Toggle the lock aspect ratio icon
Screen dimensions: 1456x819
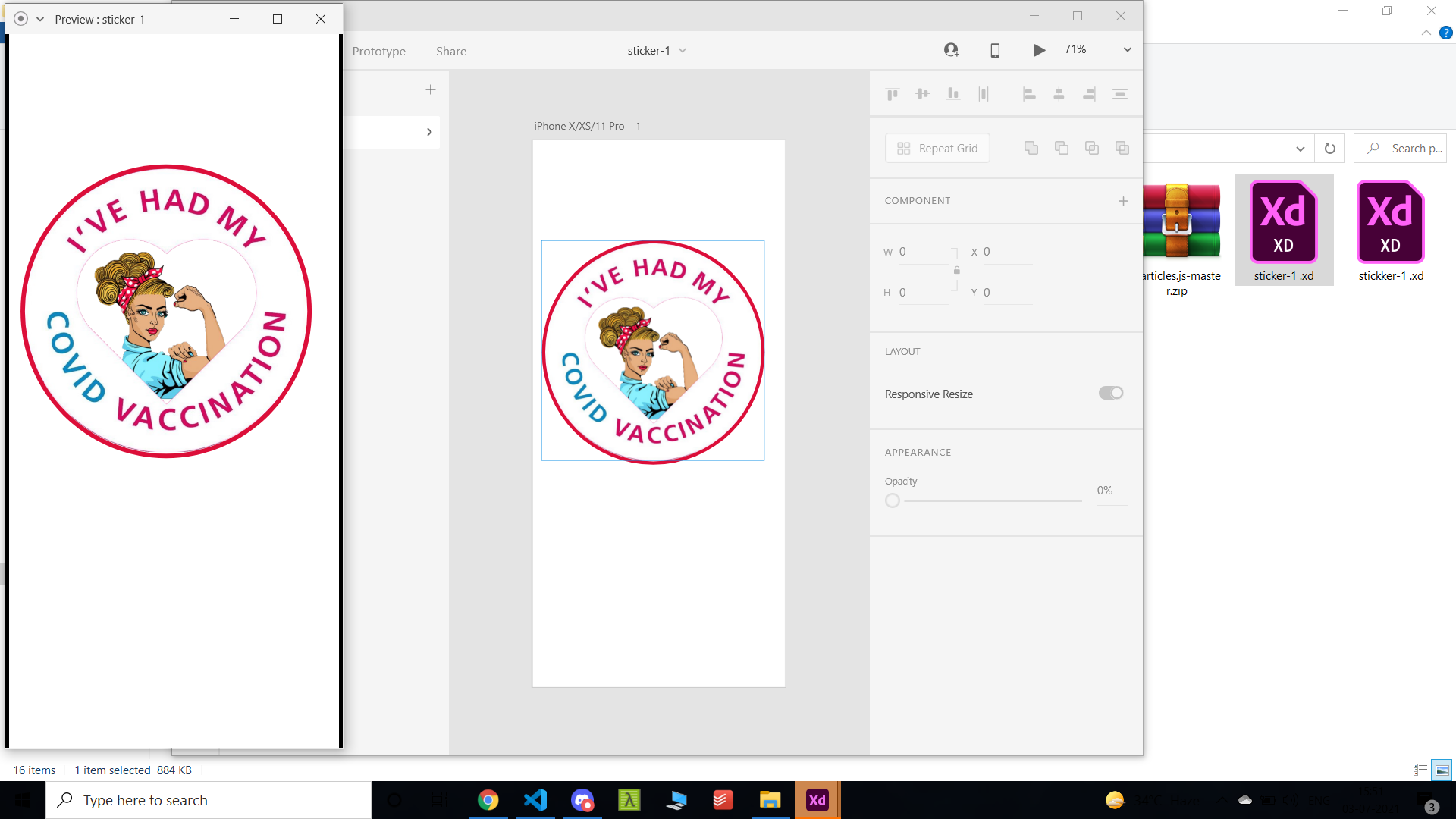(957, 271)
